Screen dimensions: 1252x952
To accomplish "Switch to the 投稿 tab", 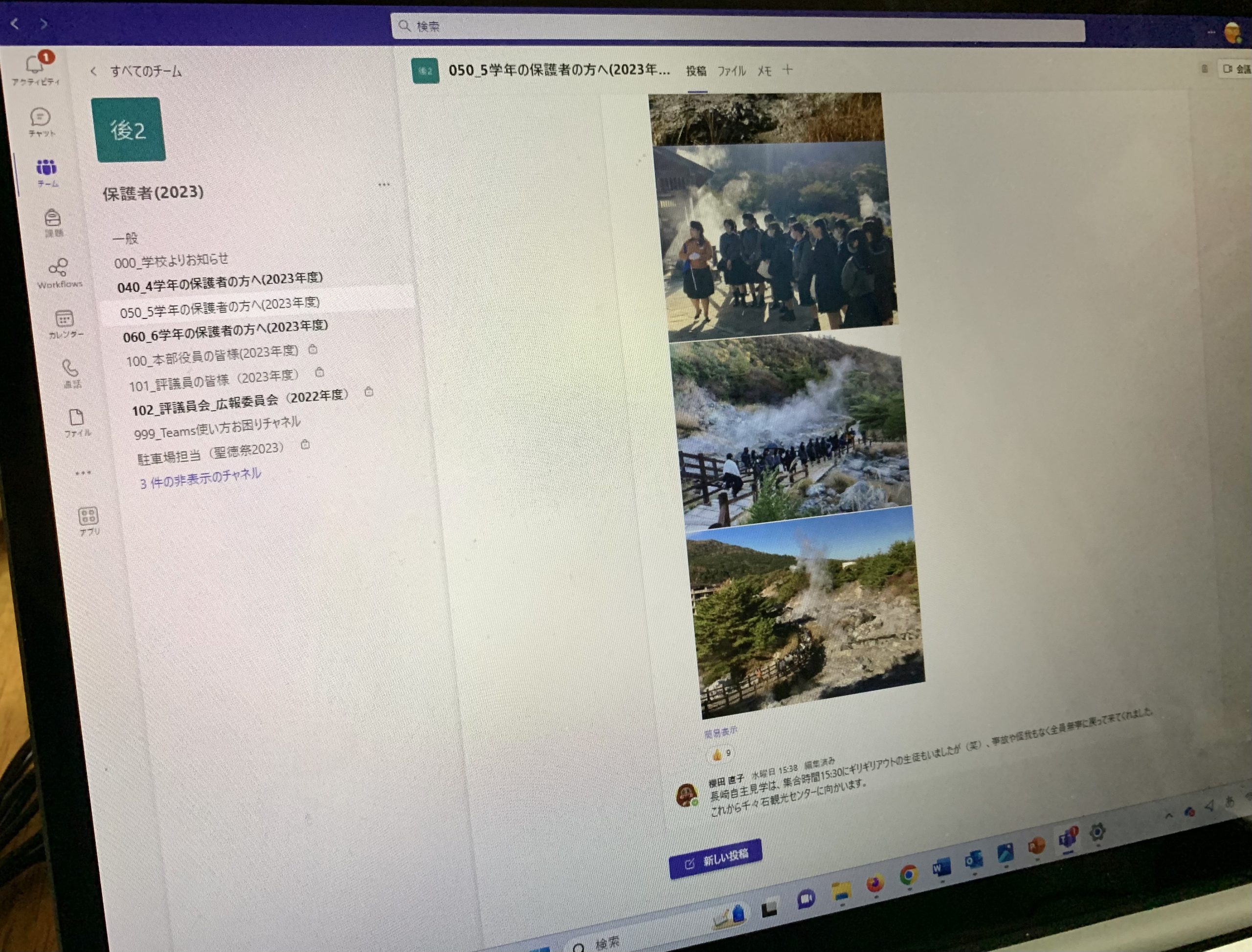I will coord(696,71).
